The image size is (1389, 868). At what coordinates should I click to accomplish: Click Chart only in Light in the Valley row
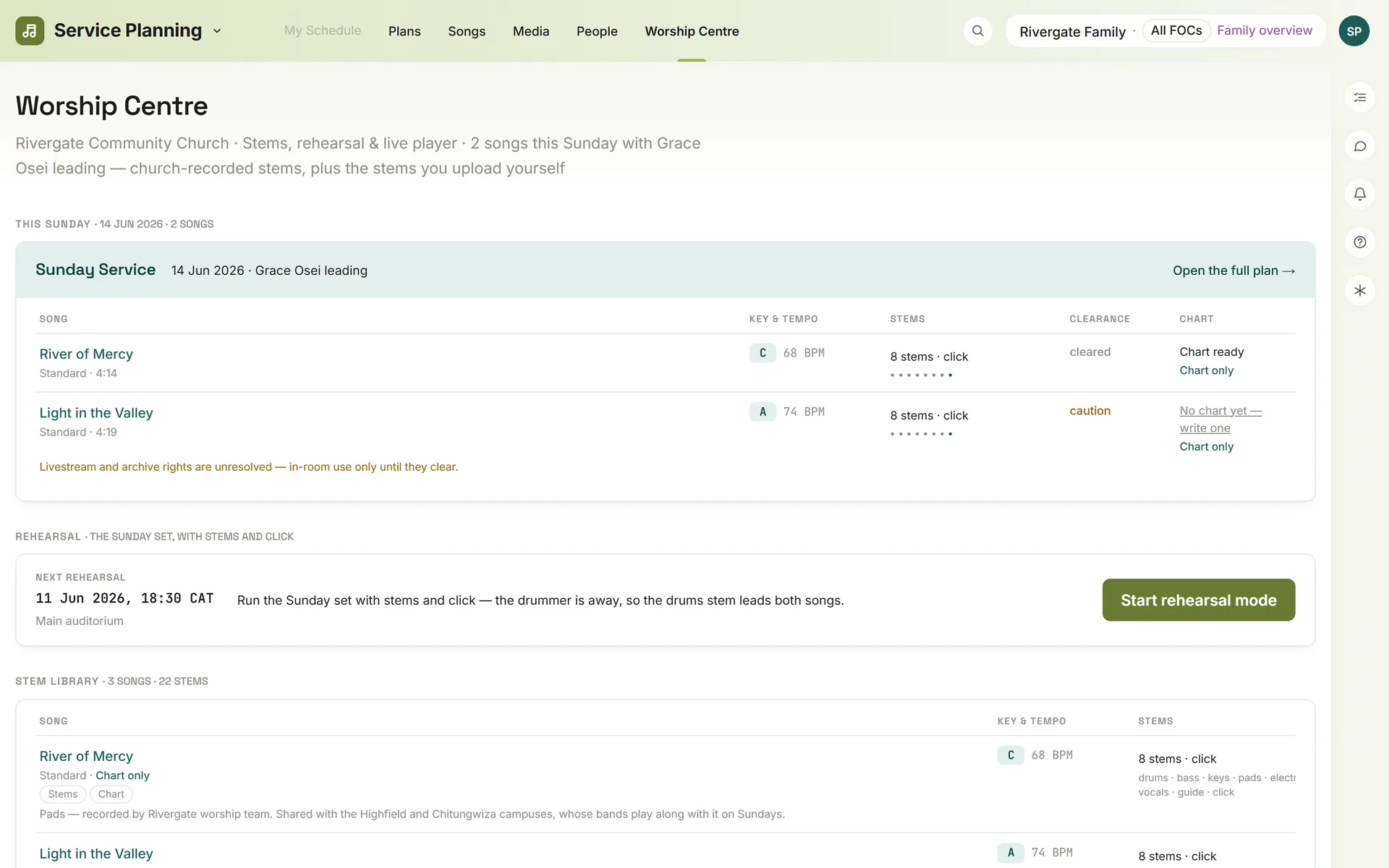point(1206,446)
